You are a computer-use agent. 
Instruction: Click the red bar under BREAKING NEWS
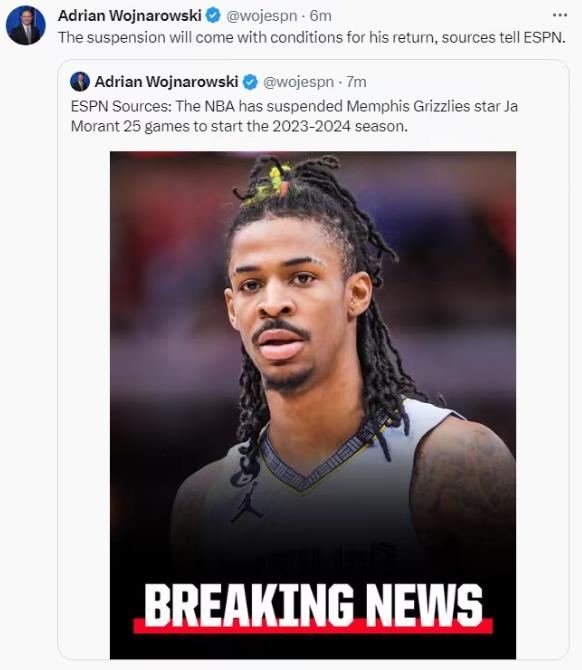tap(313, 626)
